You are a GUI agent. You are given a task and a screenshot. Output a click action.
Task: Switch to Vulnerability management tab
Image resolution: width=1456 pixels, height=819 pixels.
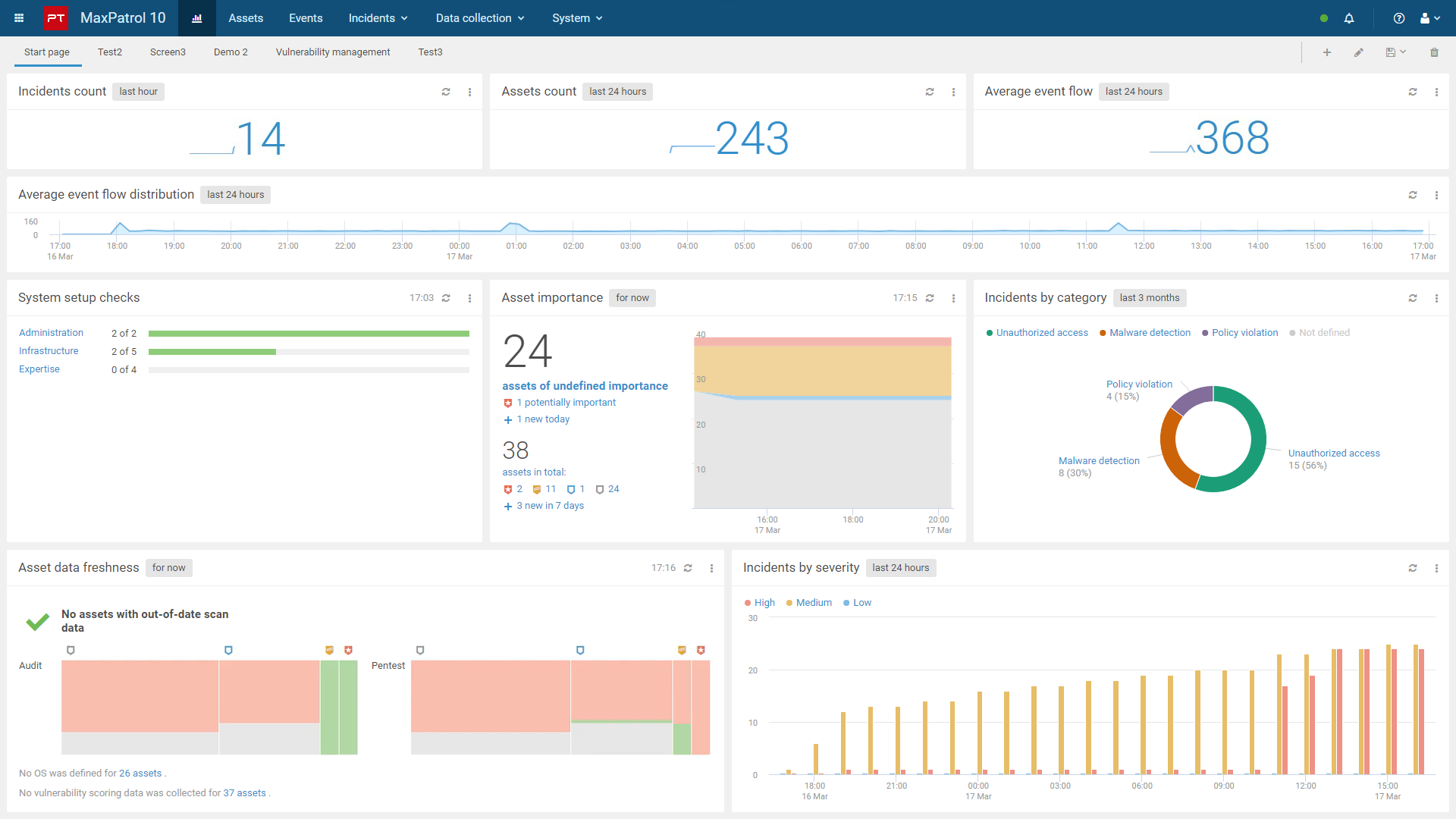tap(333, 52)
